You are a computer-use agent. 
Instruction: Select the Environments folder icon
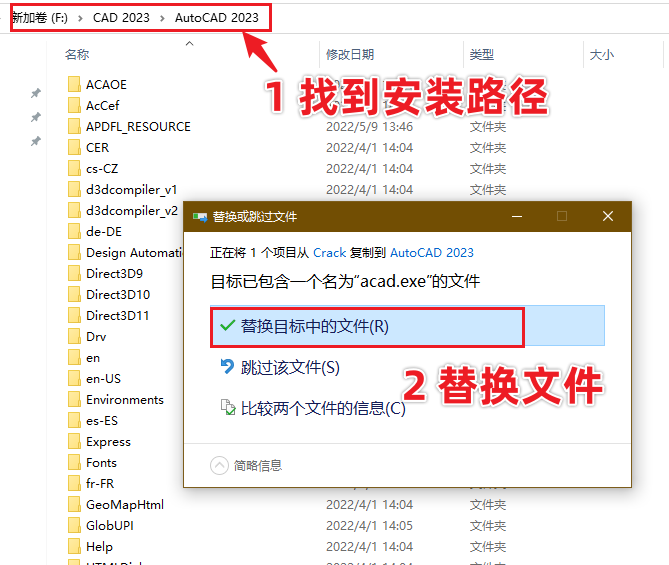(x=74, y=399)
